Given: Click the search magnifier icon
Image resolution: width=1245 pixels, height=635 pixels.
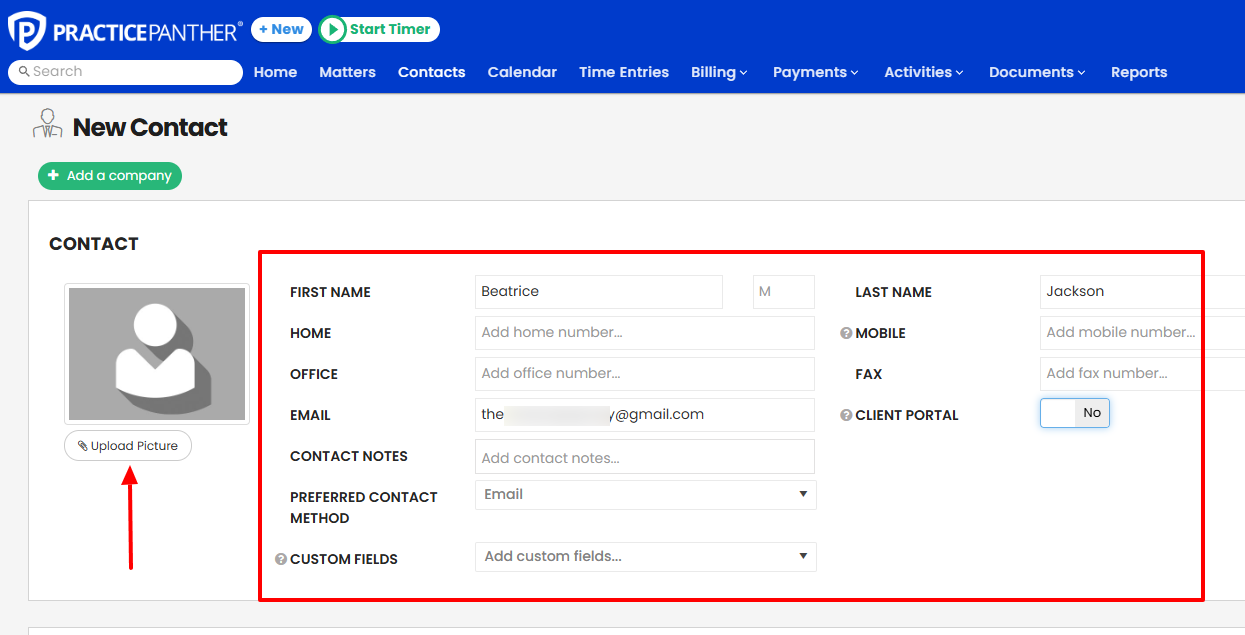Looking at the screenshot, I should [24, 72].
